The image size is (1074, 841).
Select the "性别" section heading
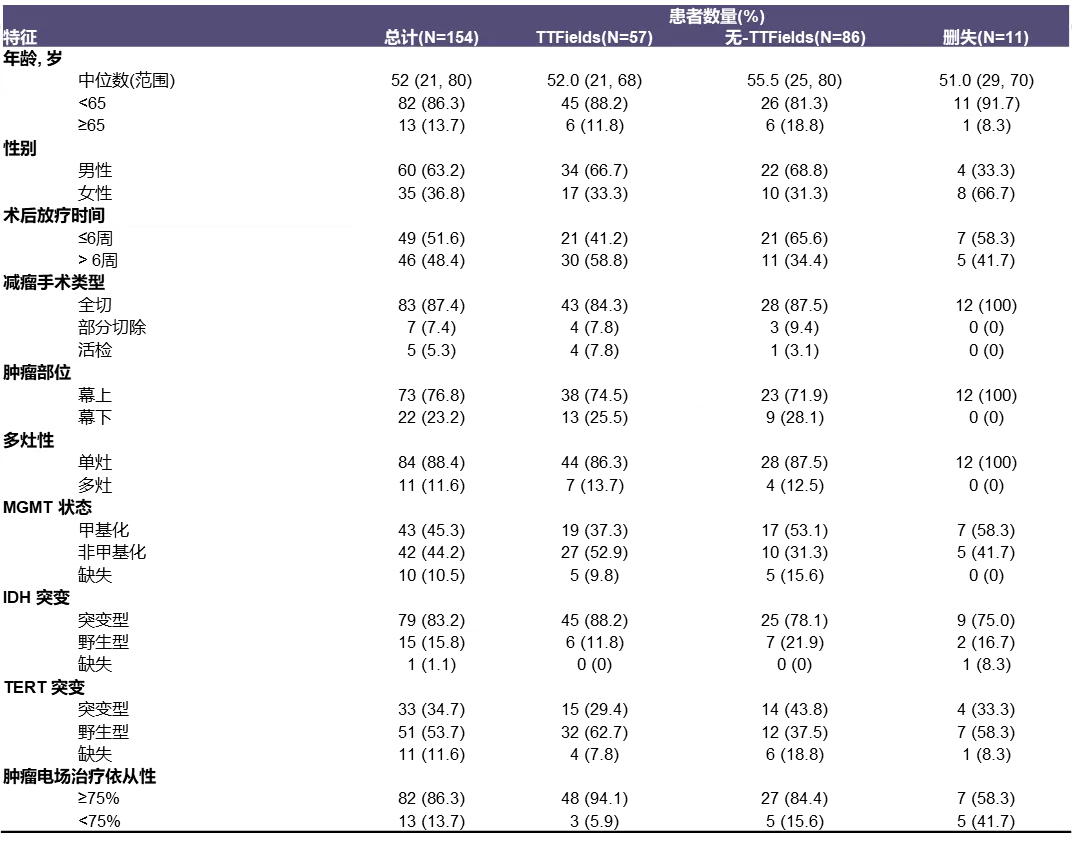pyautogui.click(x=21, y=149)
